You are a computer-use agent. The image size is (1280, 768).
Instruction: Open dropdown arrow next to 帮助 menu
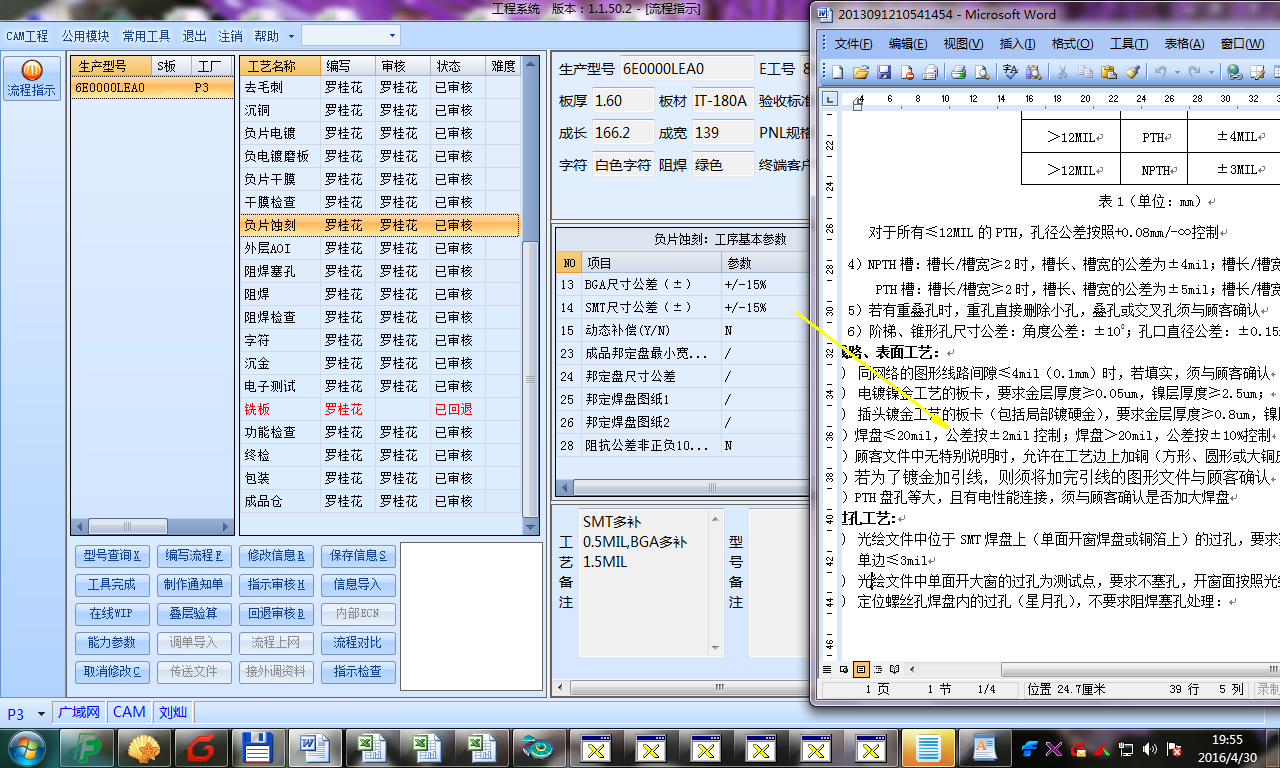(291, 36)
